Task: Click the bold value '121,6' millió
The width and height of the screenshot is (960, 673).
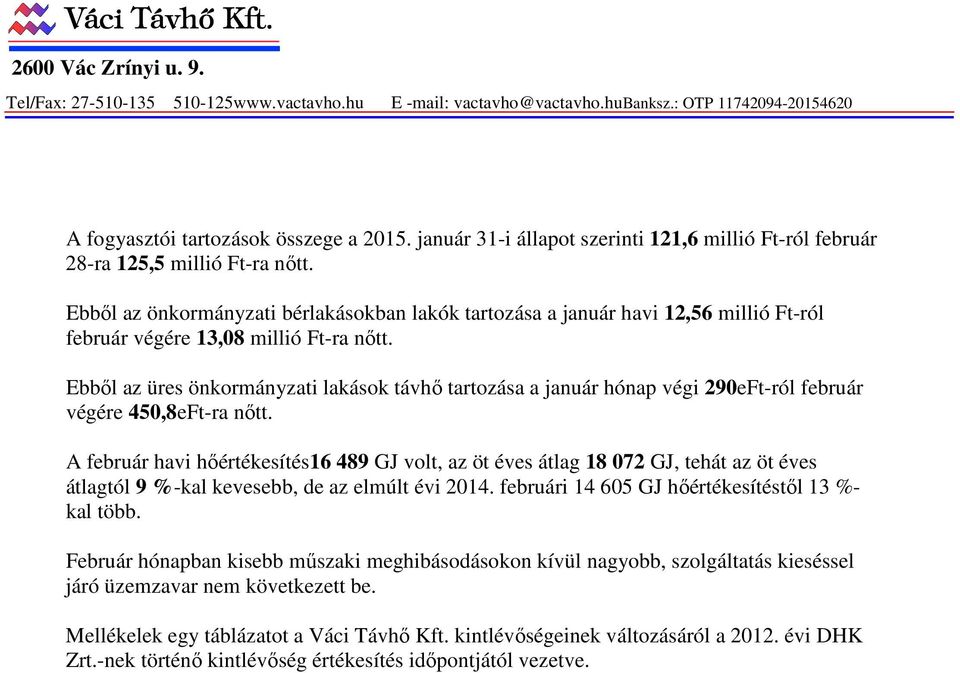Action: [x=673, y=239]
